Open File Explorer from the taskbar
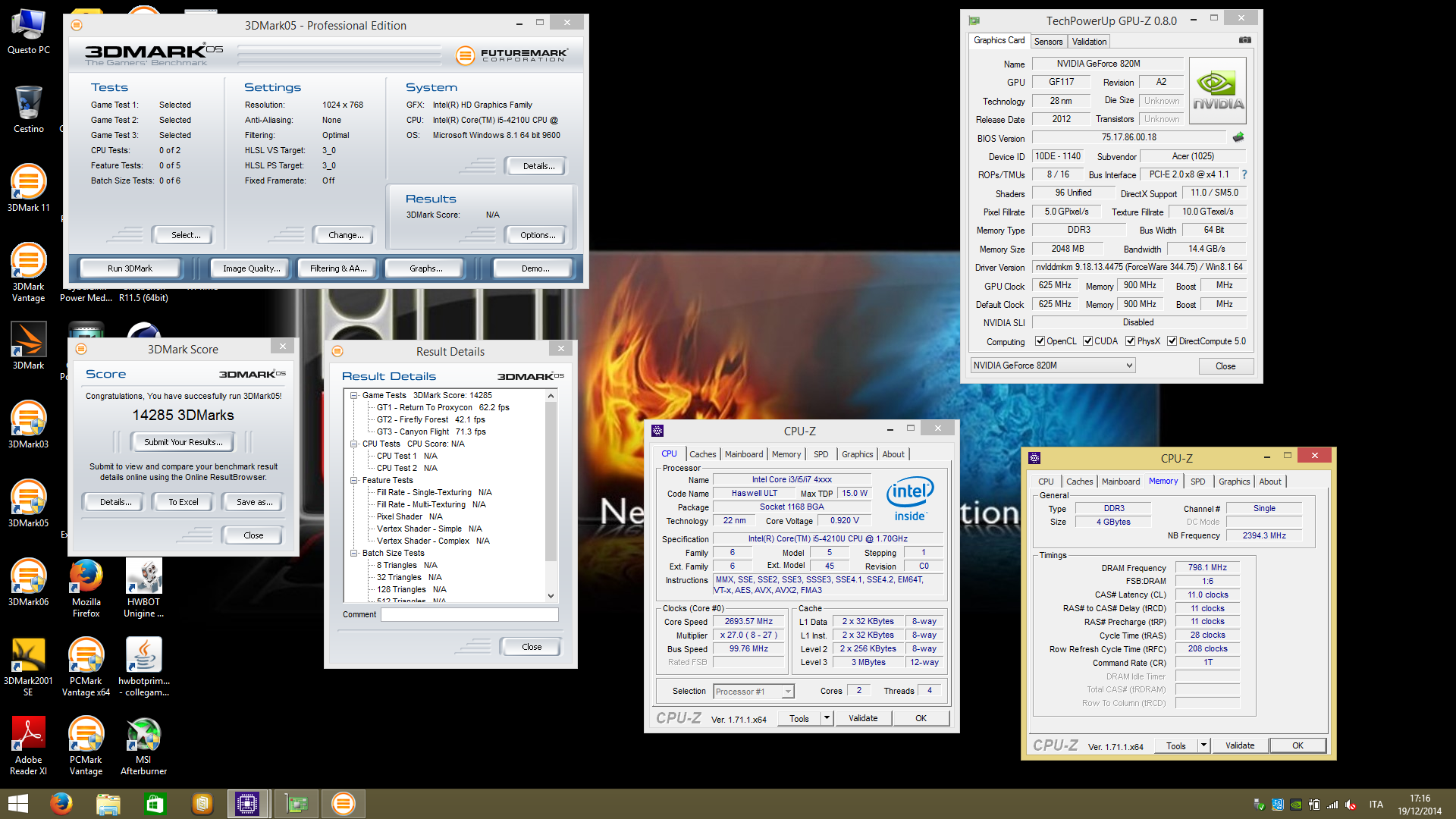 coord(108,804)
